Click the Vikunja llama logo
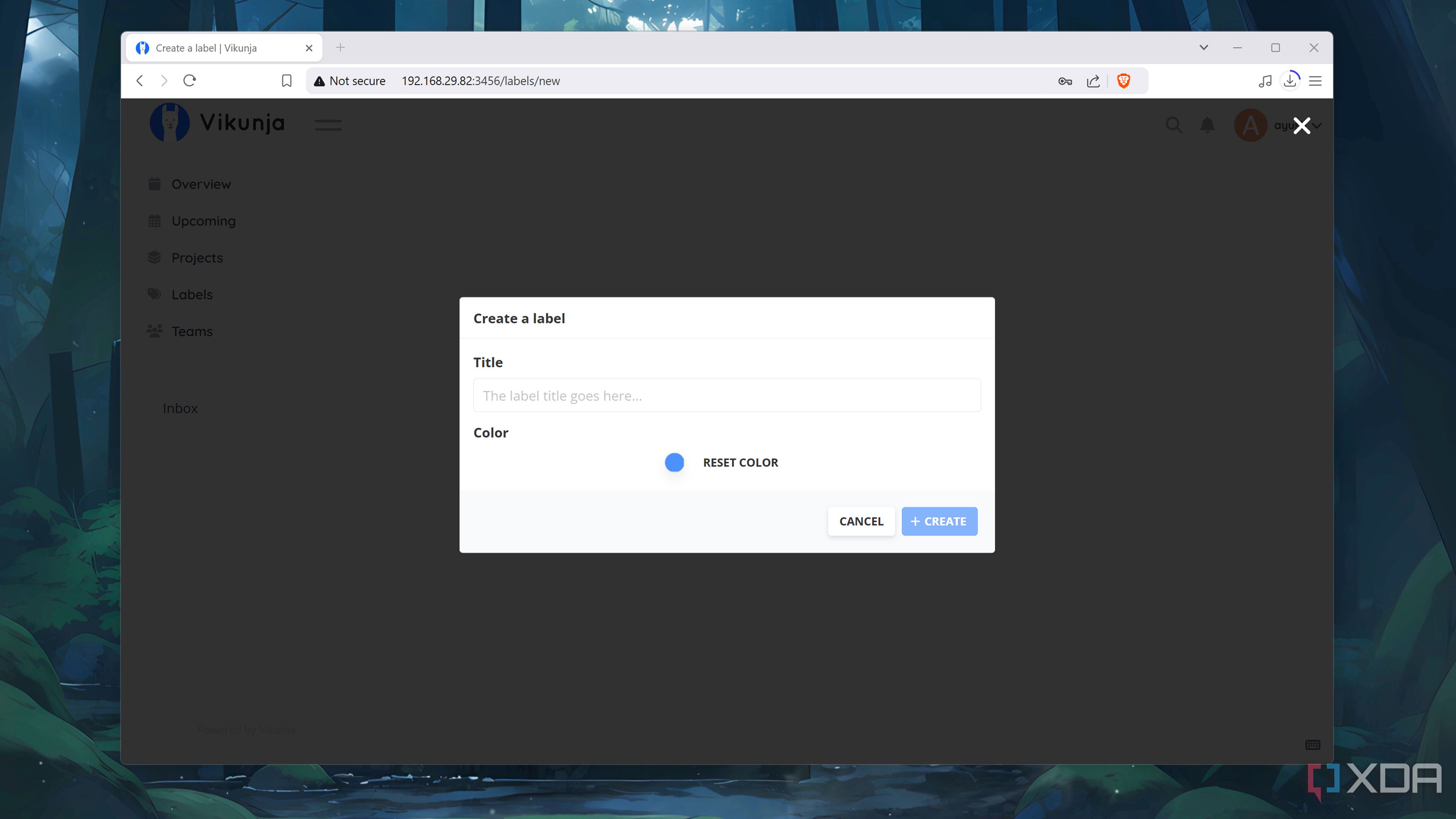 (168, 122)
